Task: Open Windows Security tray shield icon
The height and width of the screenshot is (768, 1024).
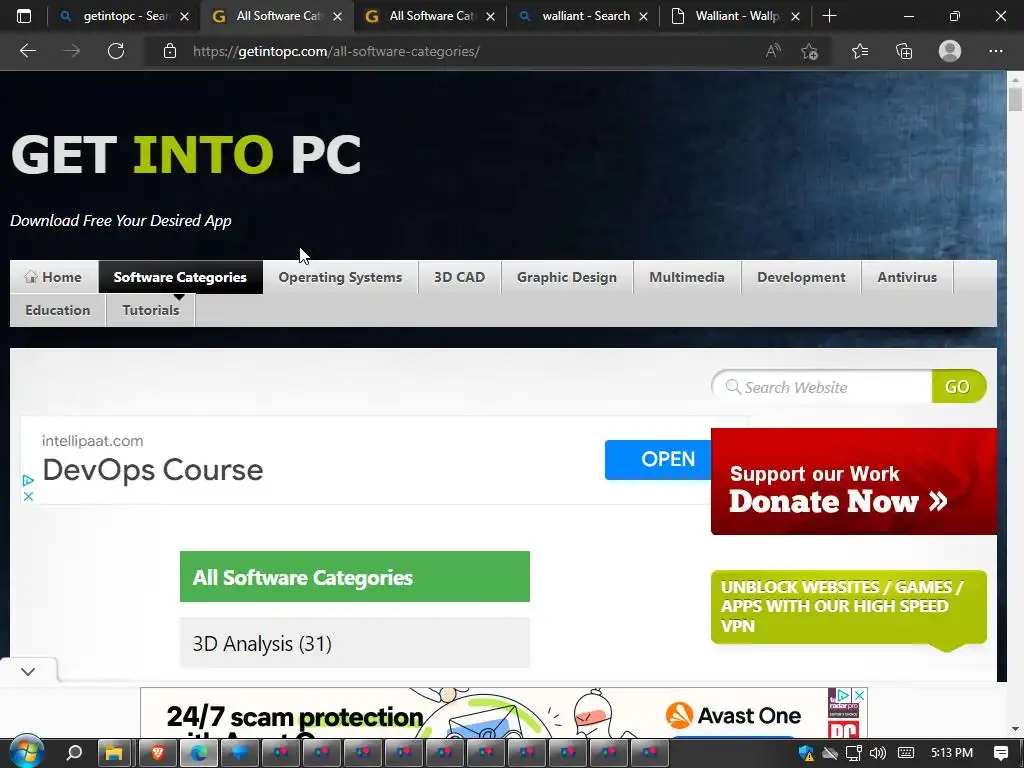Action: pos(807,753)
